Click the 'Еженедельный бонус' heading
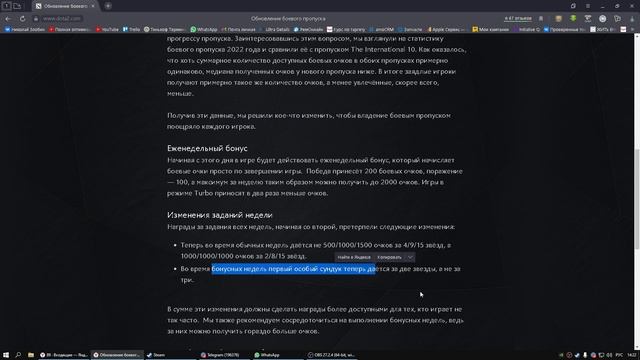This screenshot has height=360, width=640. (x=207, y=148)
